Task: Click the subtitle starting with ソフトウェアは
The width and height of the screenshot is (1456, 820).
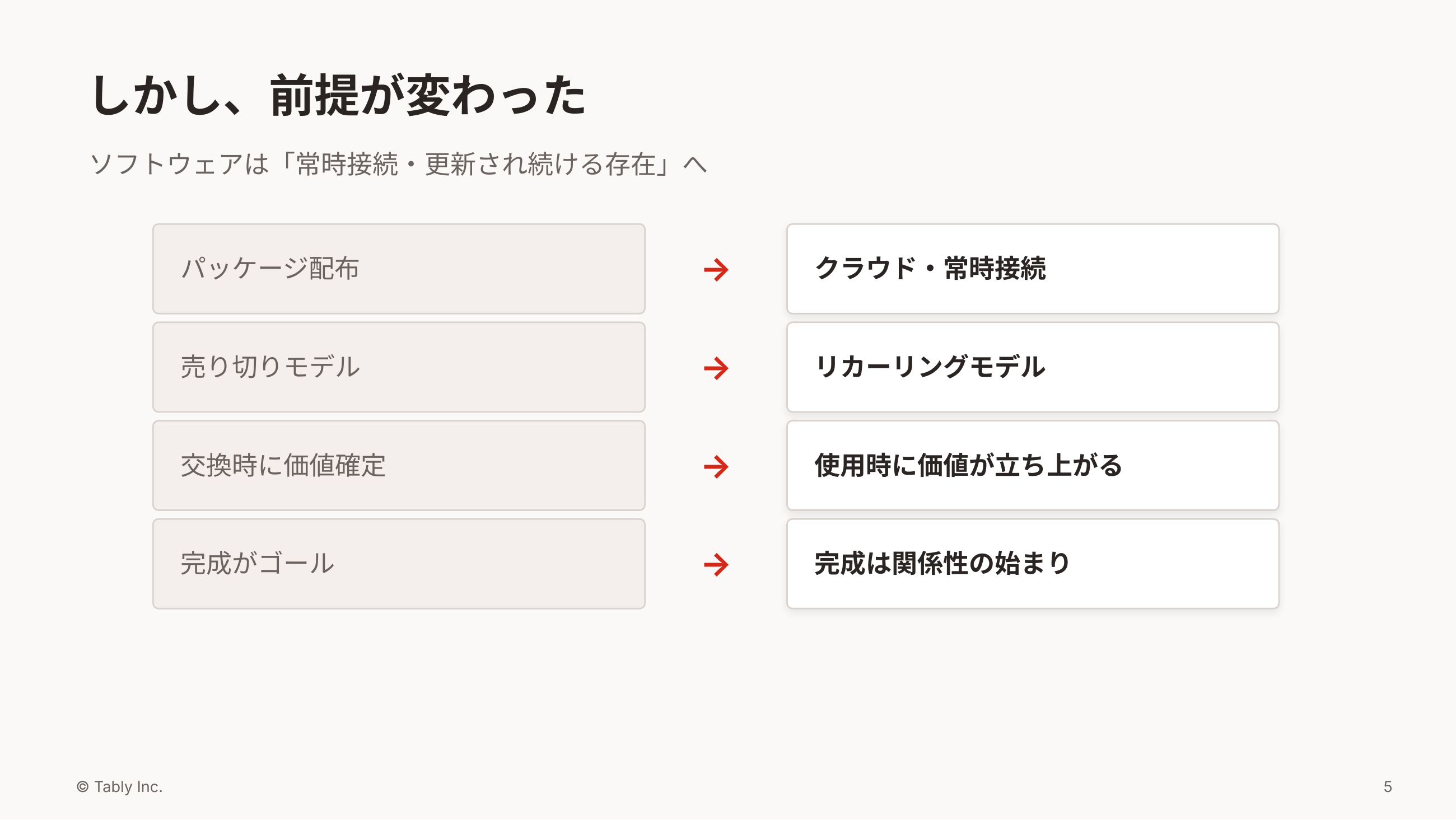Action: 399,164
